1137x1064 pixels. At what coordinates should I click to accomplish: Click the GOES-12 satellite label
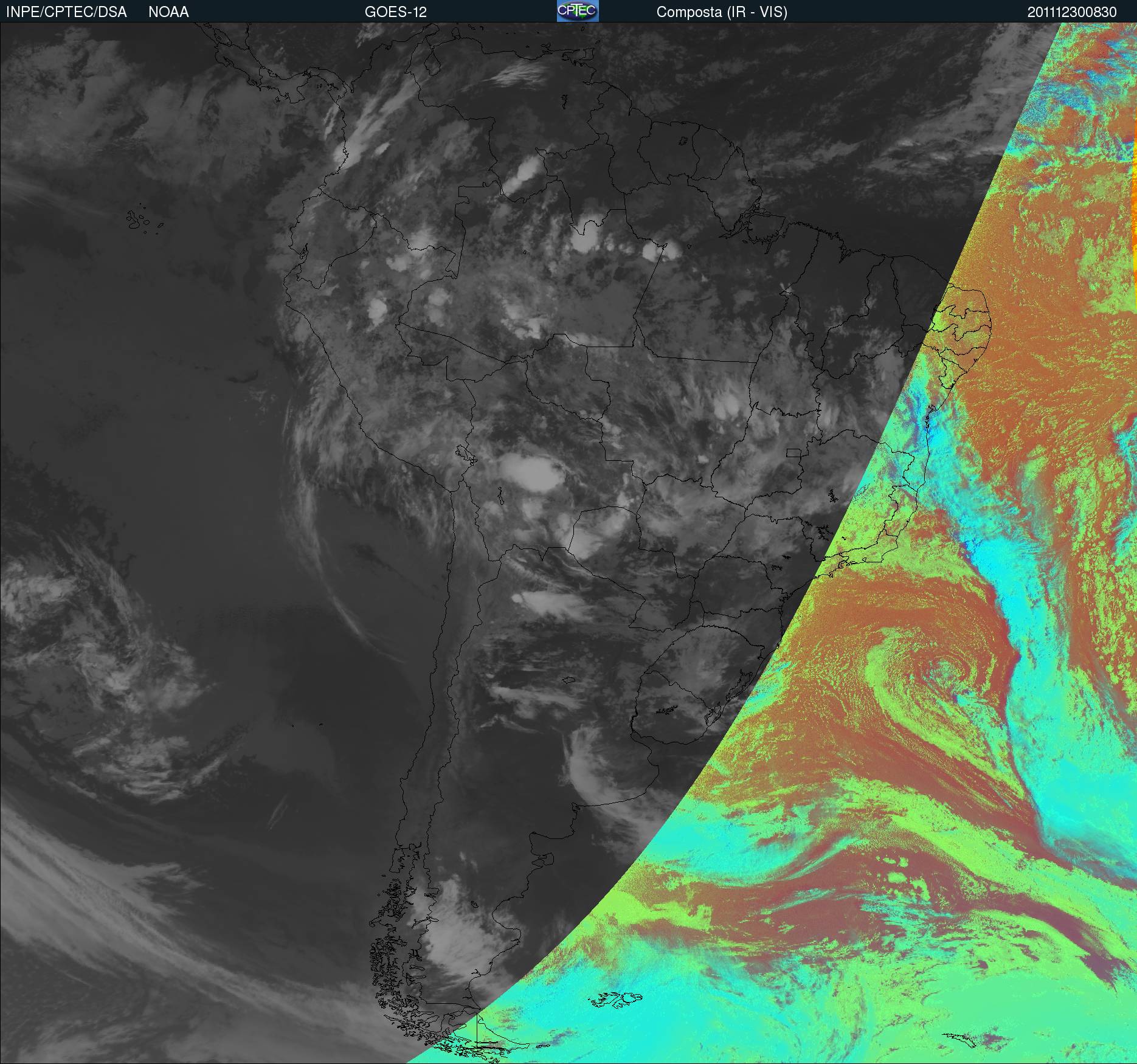pos(395,12)
